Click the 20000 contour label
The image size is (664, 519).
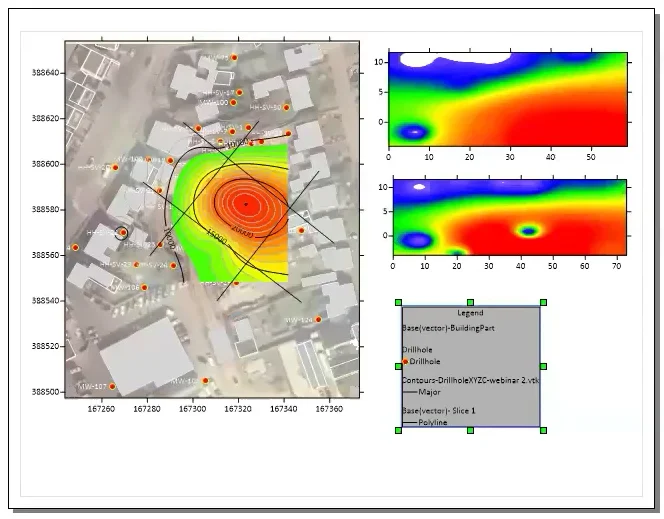[x=242, y=232]
